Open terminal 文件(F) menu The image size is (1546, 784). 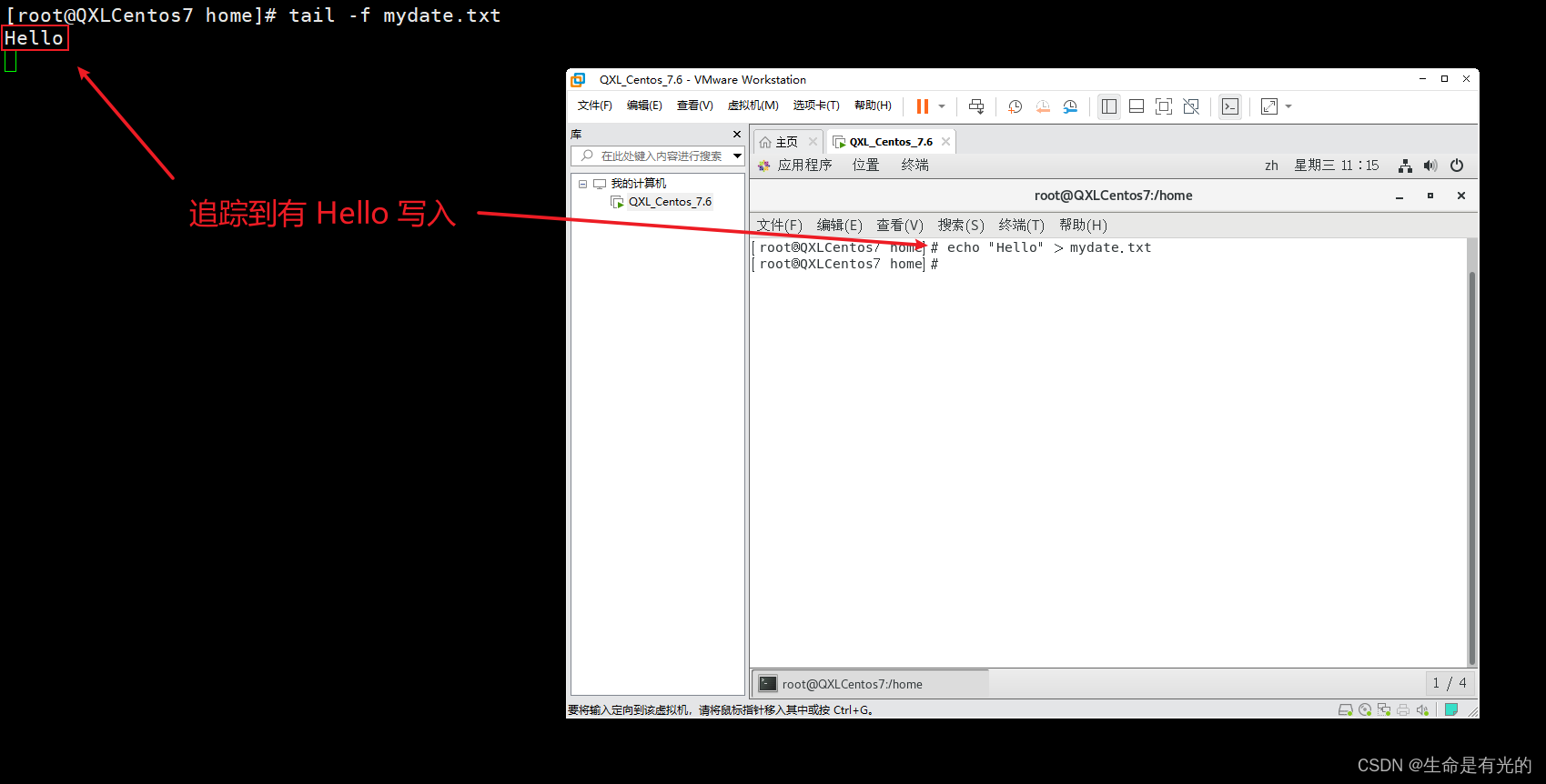780,225
